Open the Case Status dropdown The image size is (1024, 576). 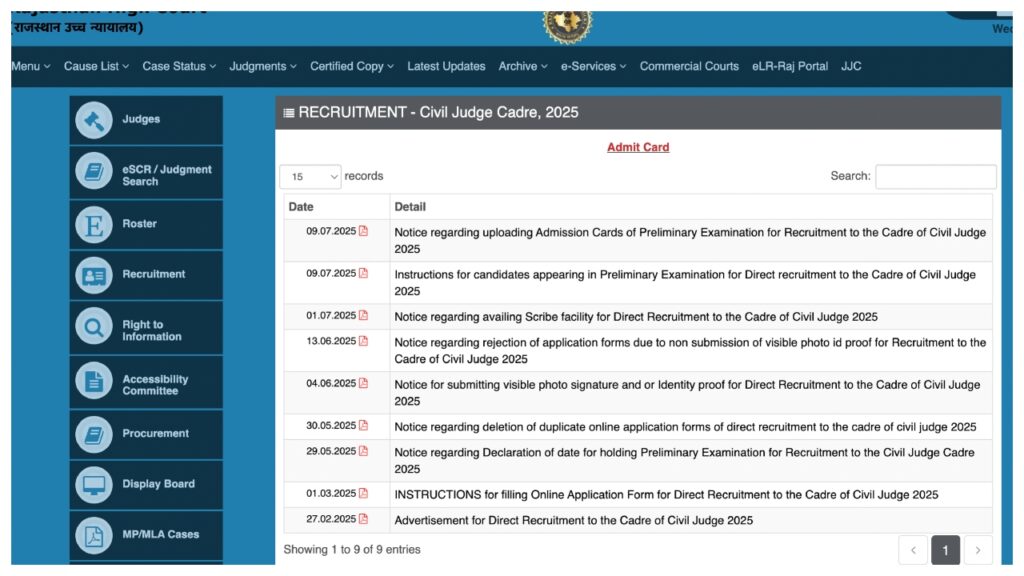pyautogui.click(x=179, y=66)
